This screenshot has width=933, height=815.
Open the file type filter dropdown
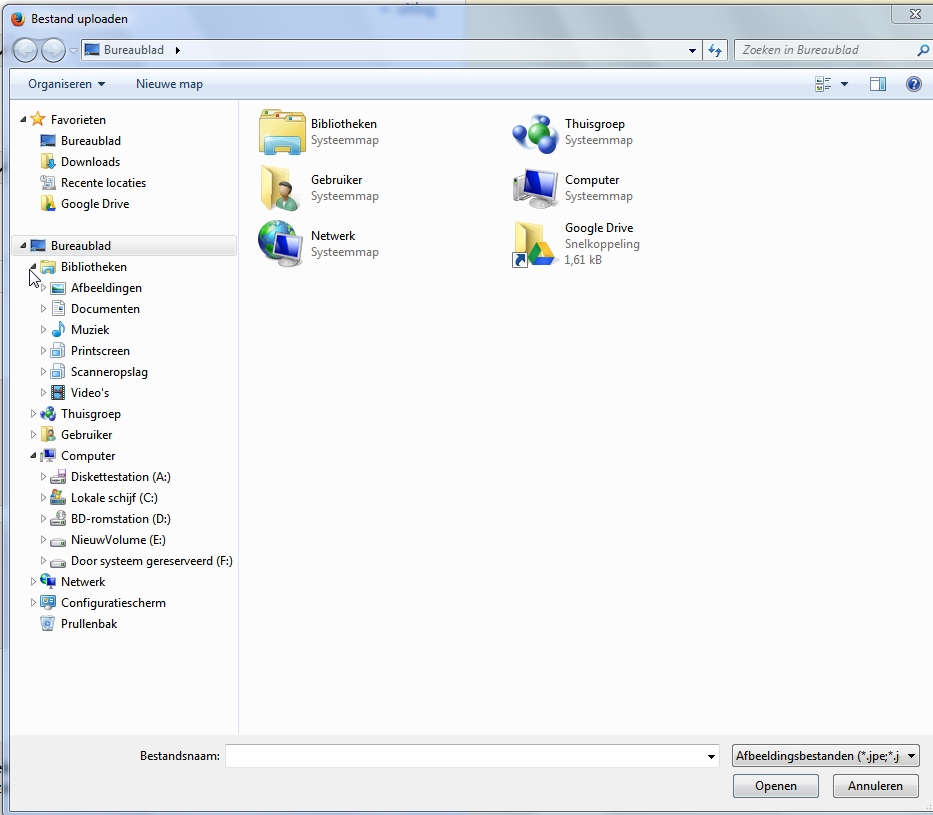825,756
